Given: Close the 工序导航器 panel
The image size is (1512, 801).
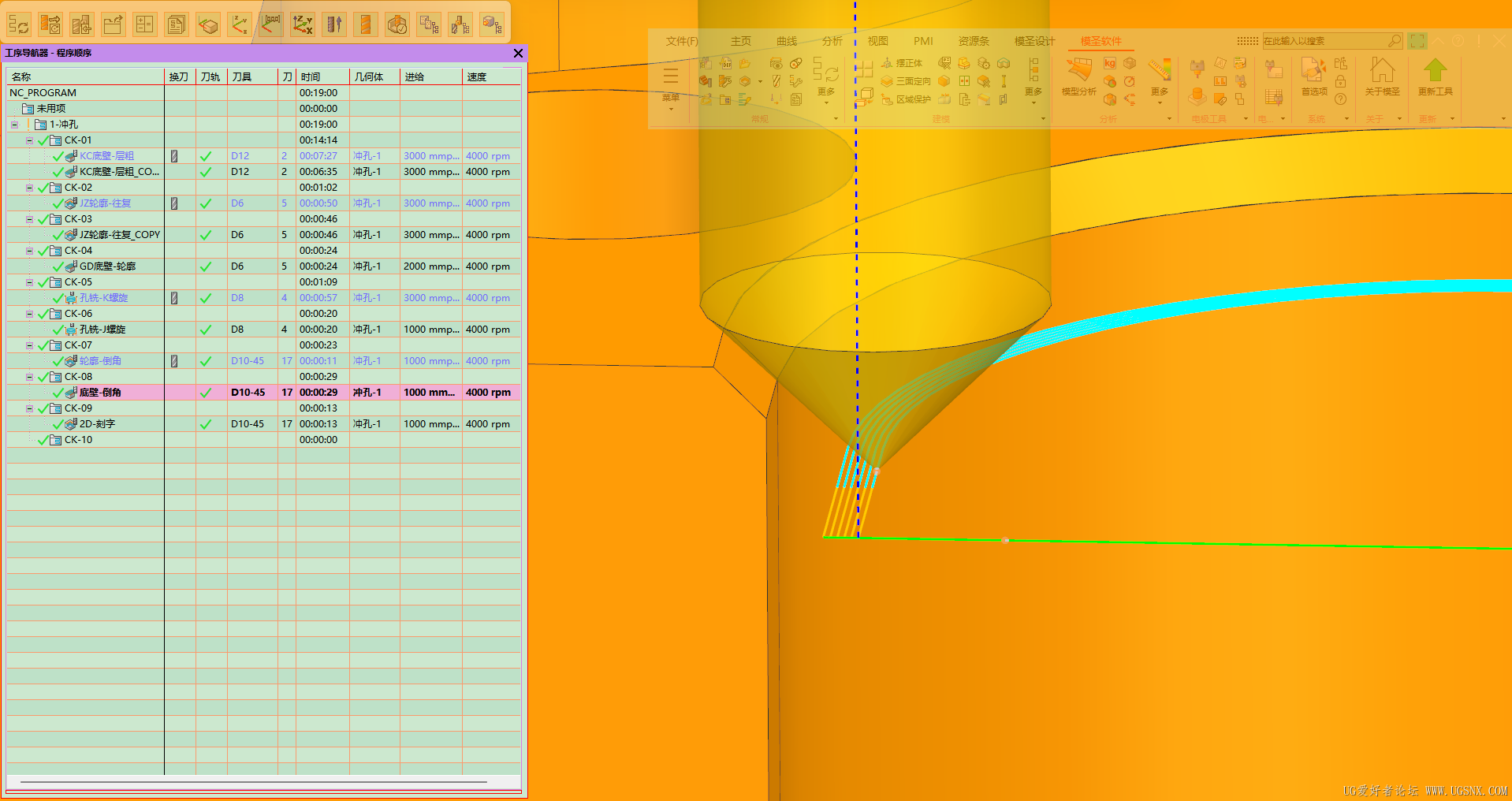Looking at the screenshot, I should click(518, 53).
